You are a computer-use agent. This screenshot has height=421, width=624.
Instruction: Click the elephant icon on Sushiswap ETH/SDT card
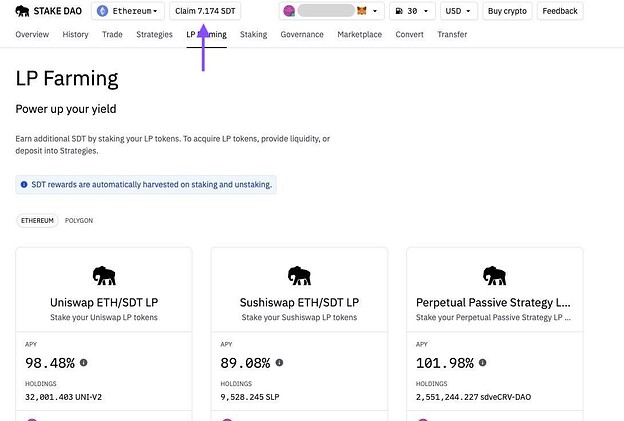pos(299,275)
